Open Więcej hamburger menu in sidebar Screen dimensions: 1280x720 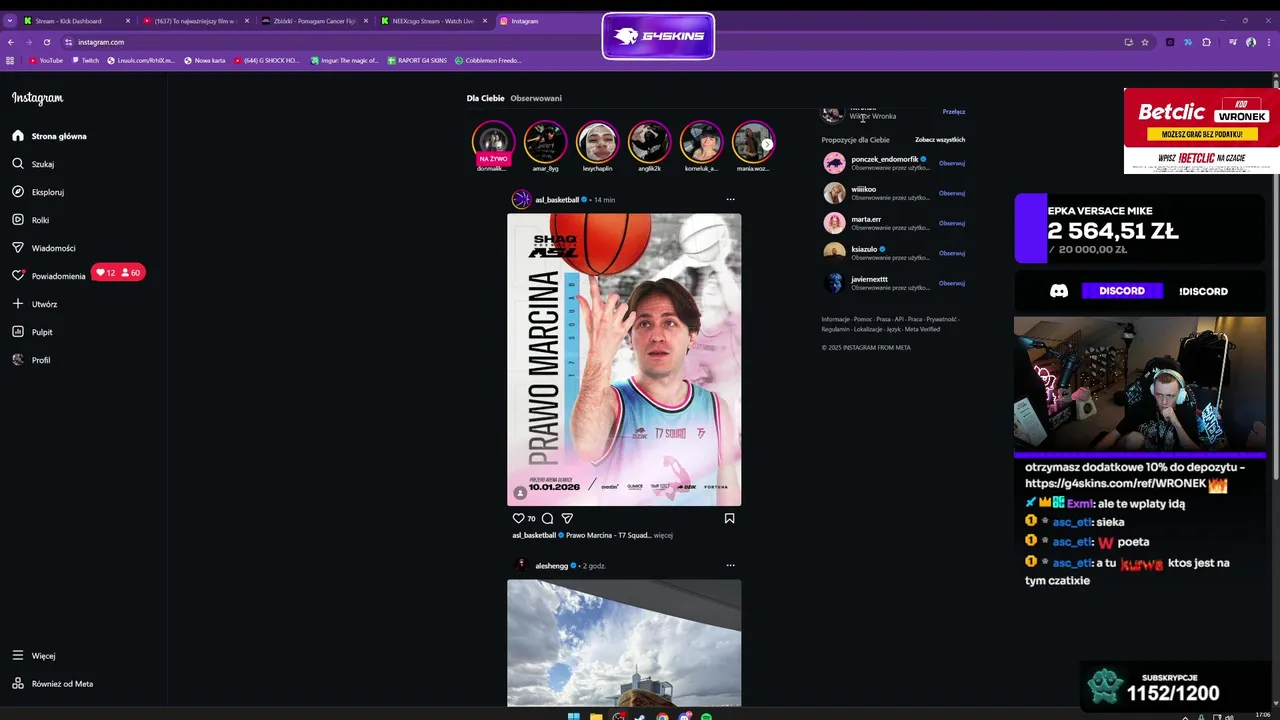(18, 656)
